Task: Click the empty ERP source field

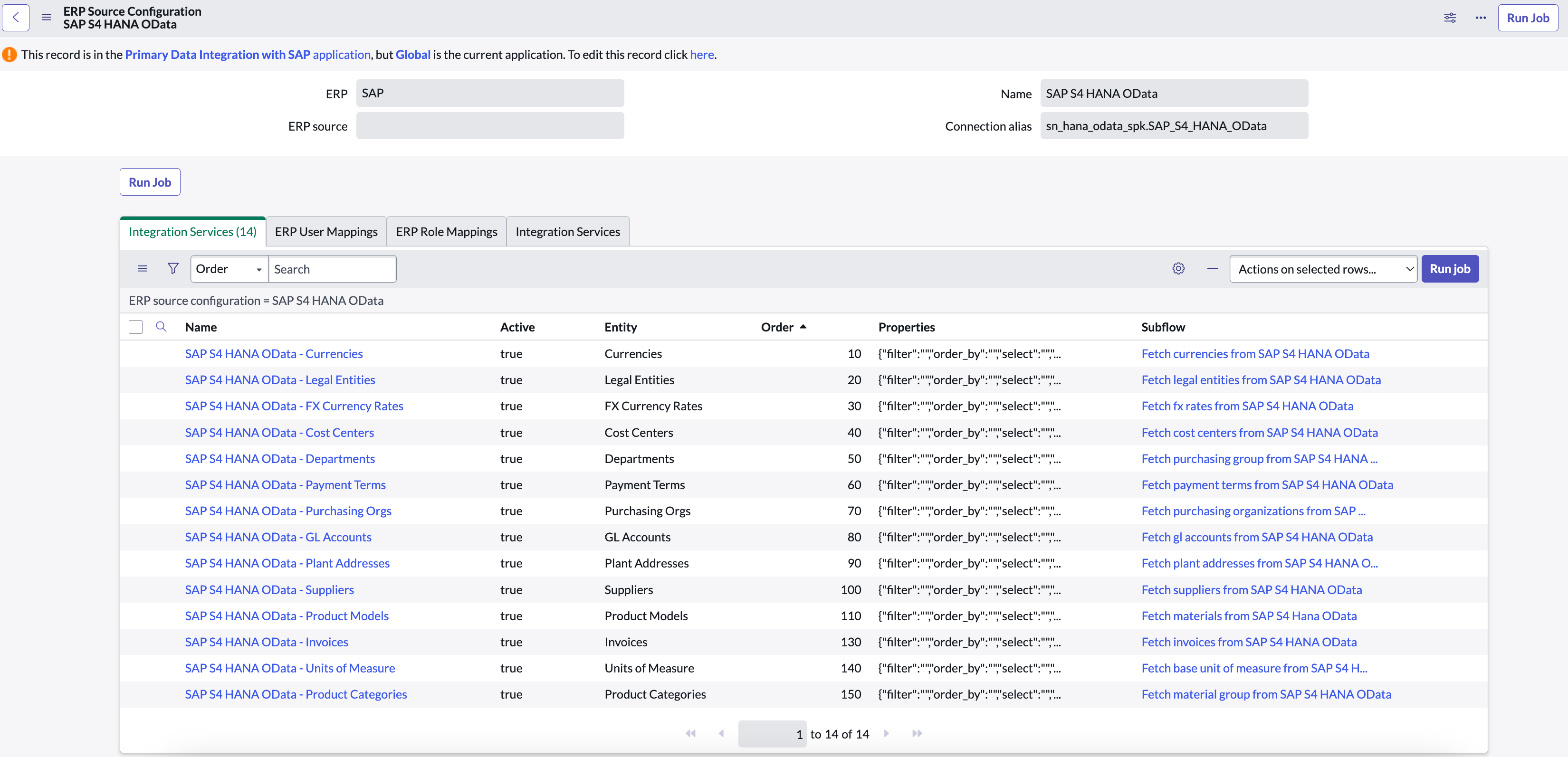Action: 490,126
